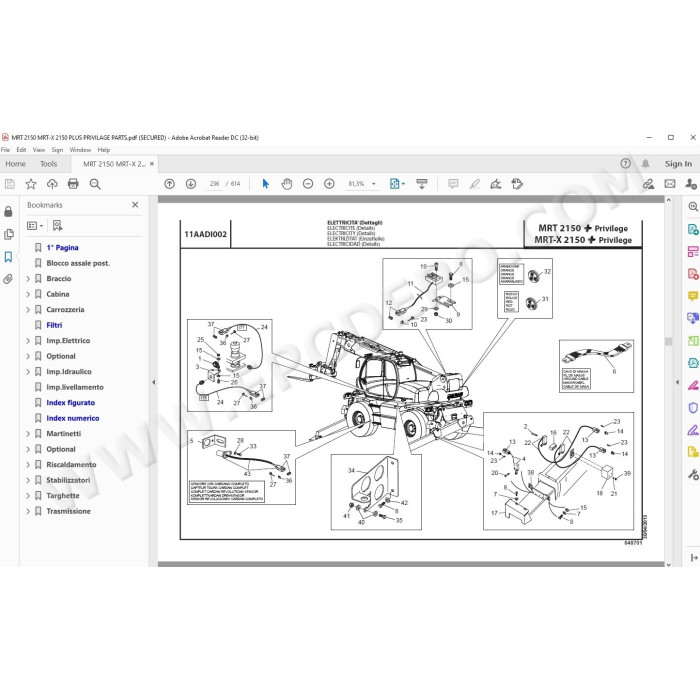Viewport: 700px width, 700px height.
Task: Open Protect shield tool in right pane
Action: (693, 408)
